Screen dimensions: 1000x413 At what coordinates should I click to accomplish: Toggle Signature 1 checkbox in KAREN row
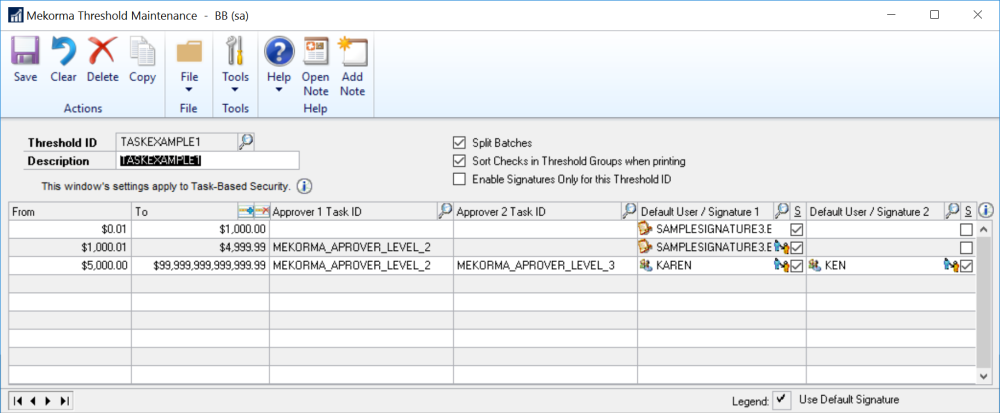click(797, 266)
